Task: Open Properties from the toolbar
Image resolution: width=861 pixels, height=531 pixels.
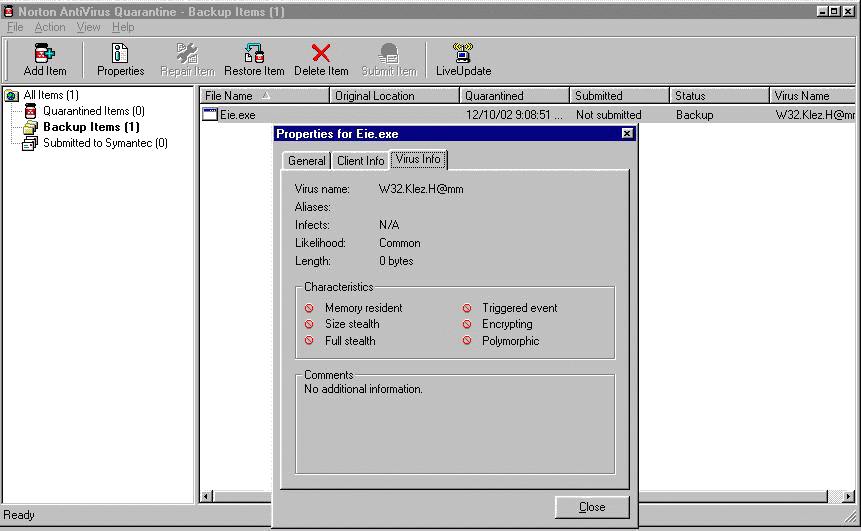Action: click(120, 54)
